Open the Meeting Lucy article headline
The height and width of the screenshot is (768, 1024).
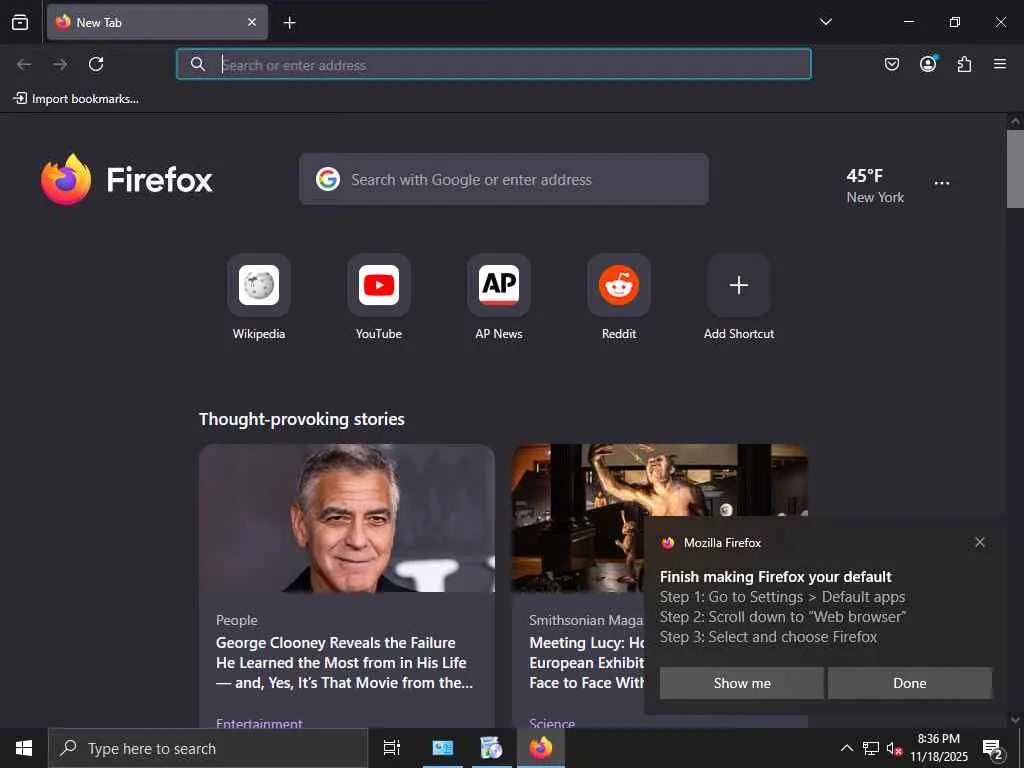coord(586,662)
